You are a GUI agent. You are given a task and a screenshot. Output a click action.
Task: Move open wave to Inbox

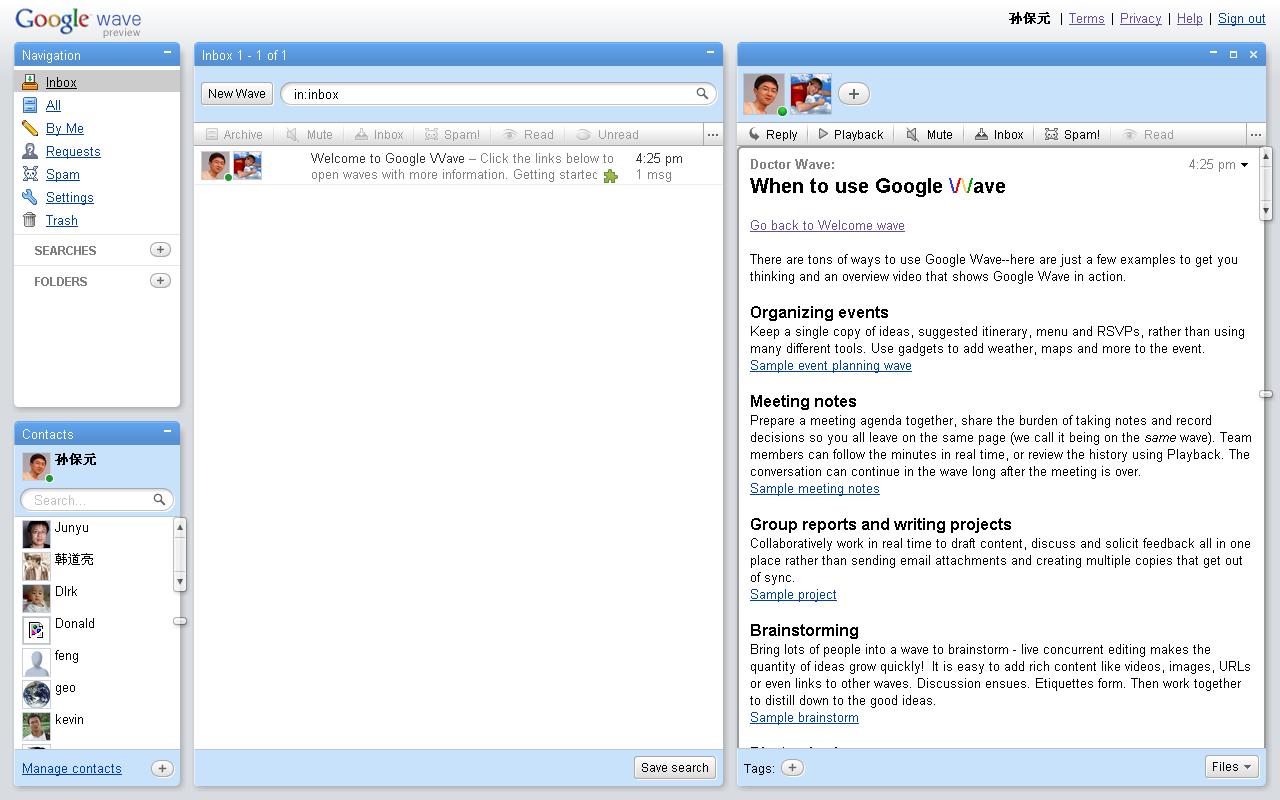click(999, 134)
